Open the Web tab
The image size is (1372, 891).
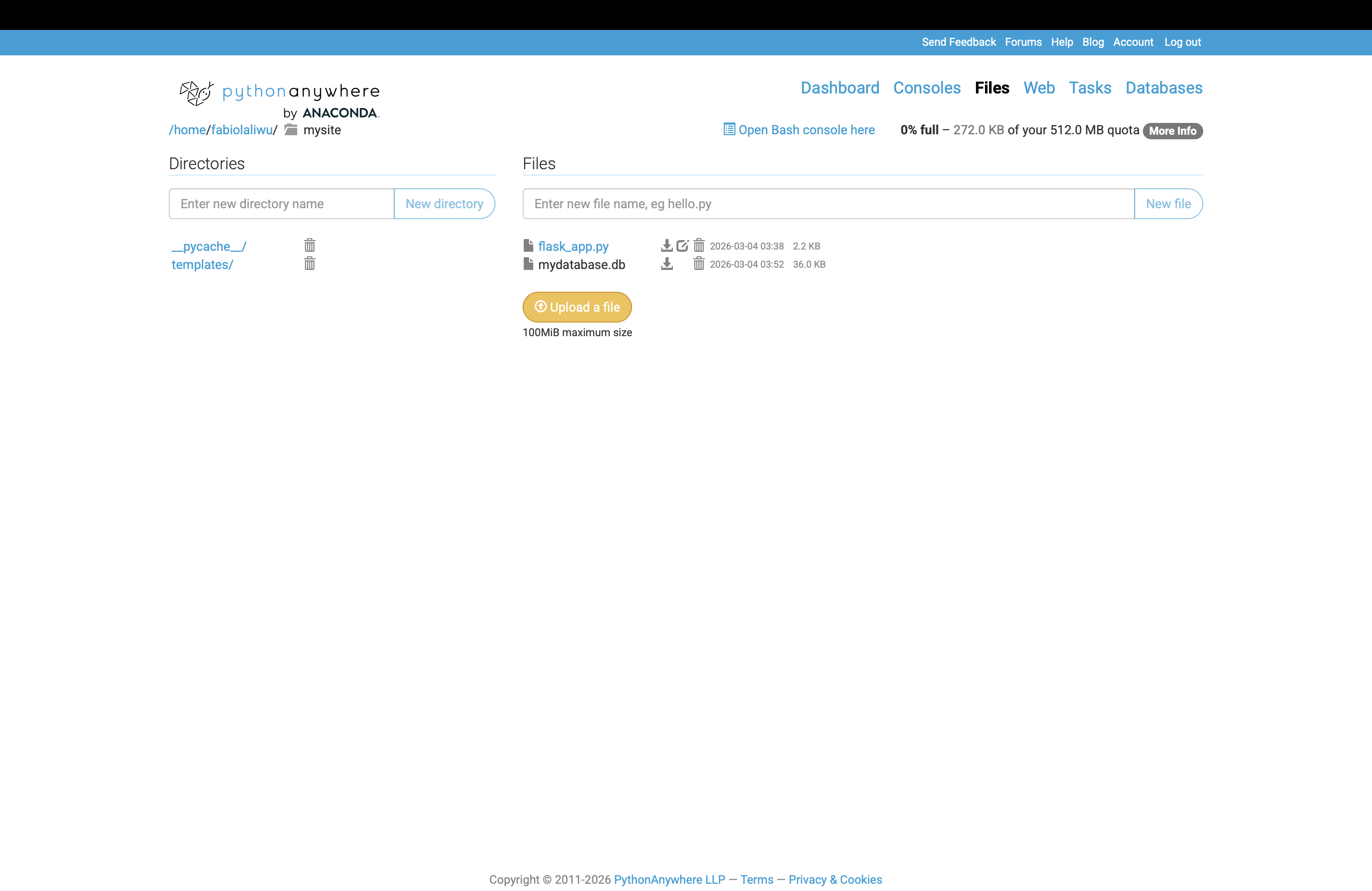[1039, 88]
